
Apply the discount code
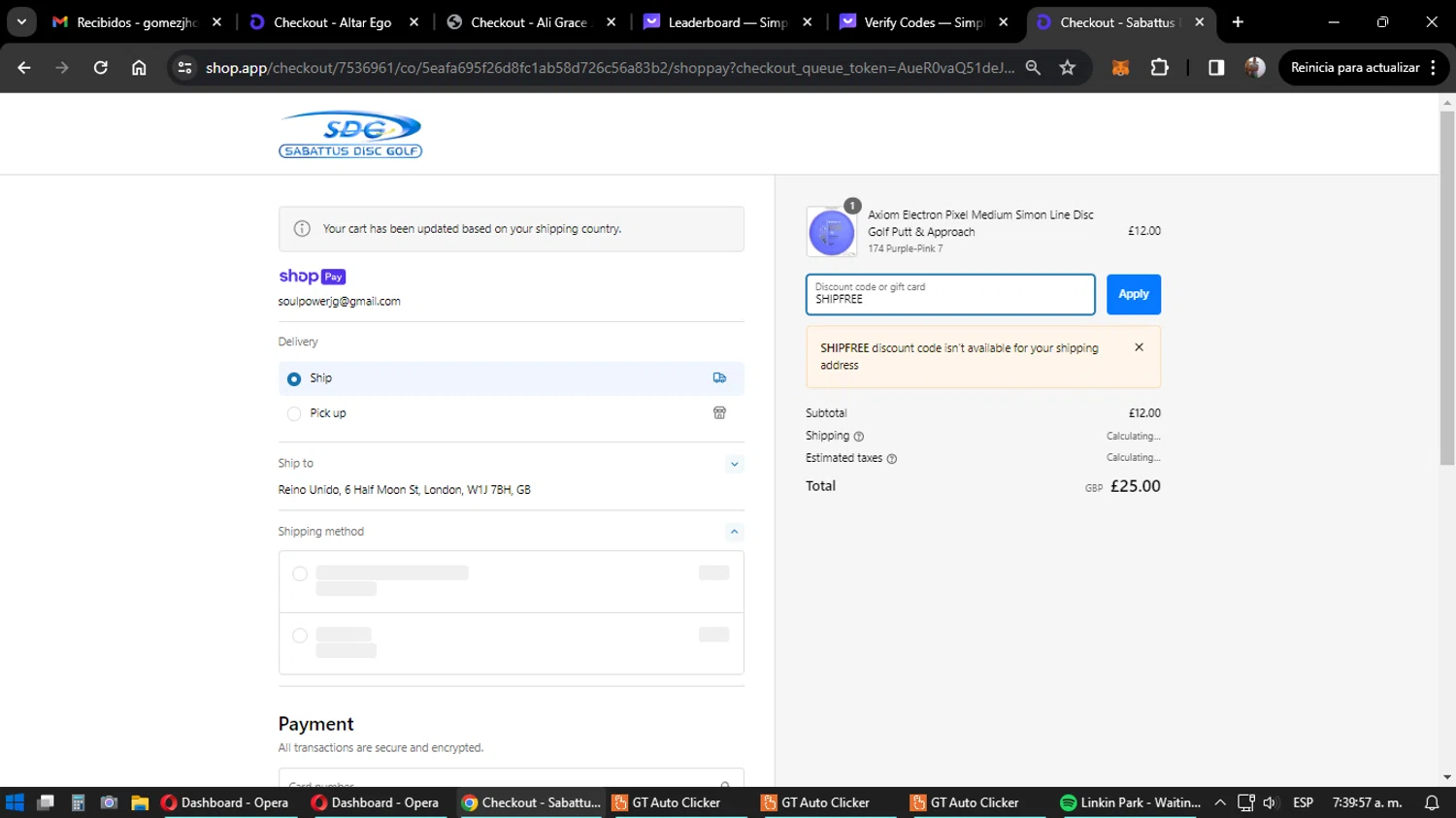[1134, 294]
